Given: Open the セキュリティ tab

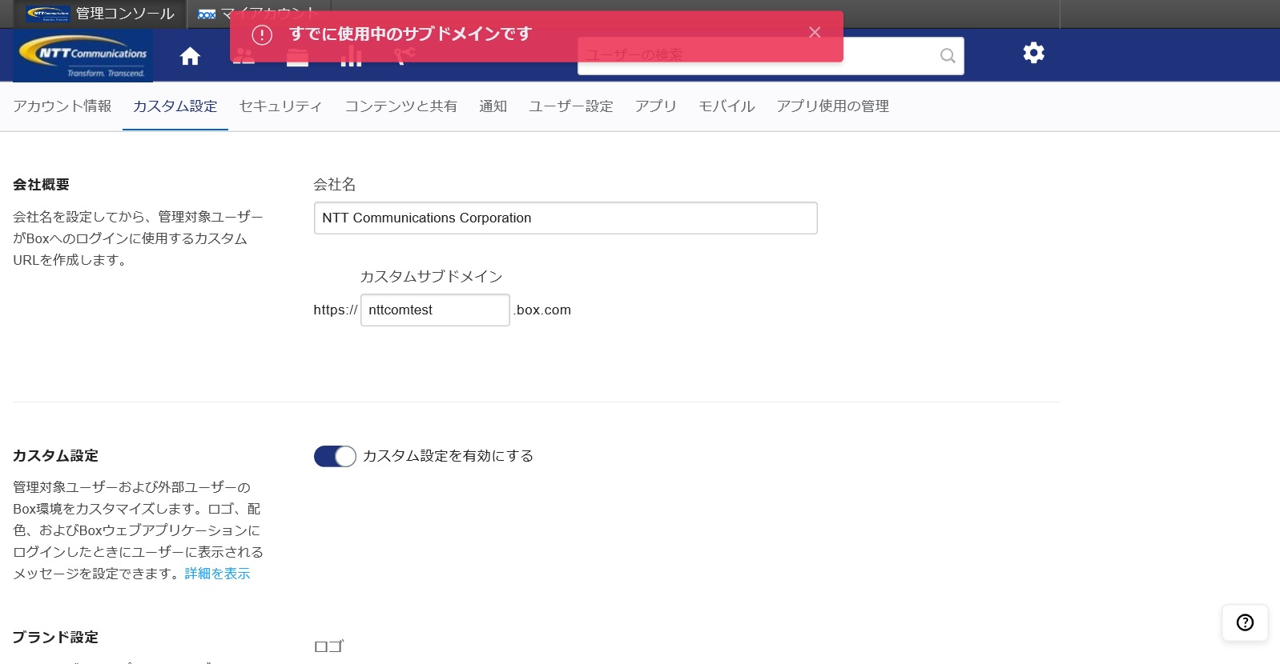Looking at the screenshot, I should (280, 106).
